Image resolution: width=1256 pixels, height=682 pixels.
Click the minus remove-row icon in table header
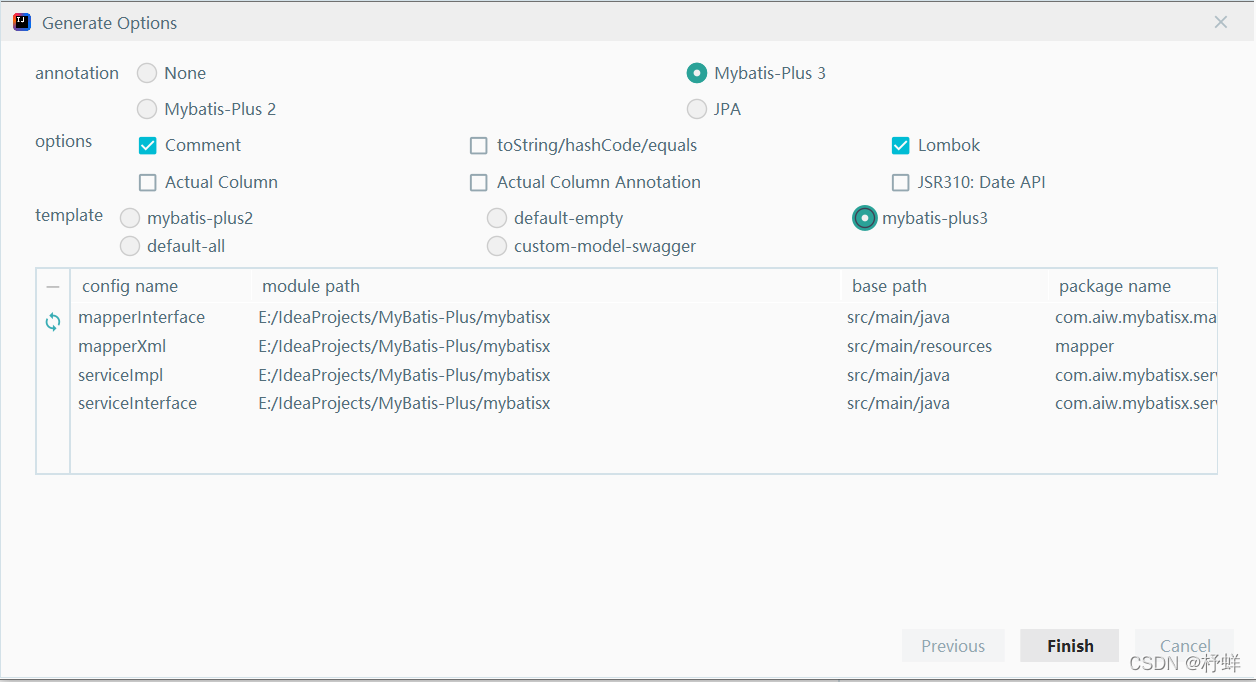[x=53, y=287]
